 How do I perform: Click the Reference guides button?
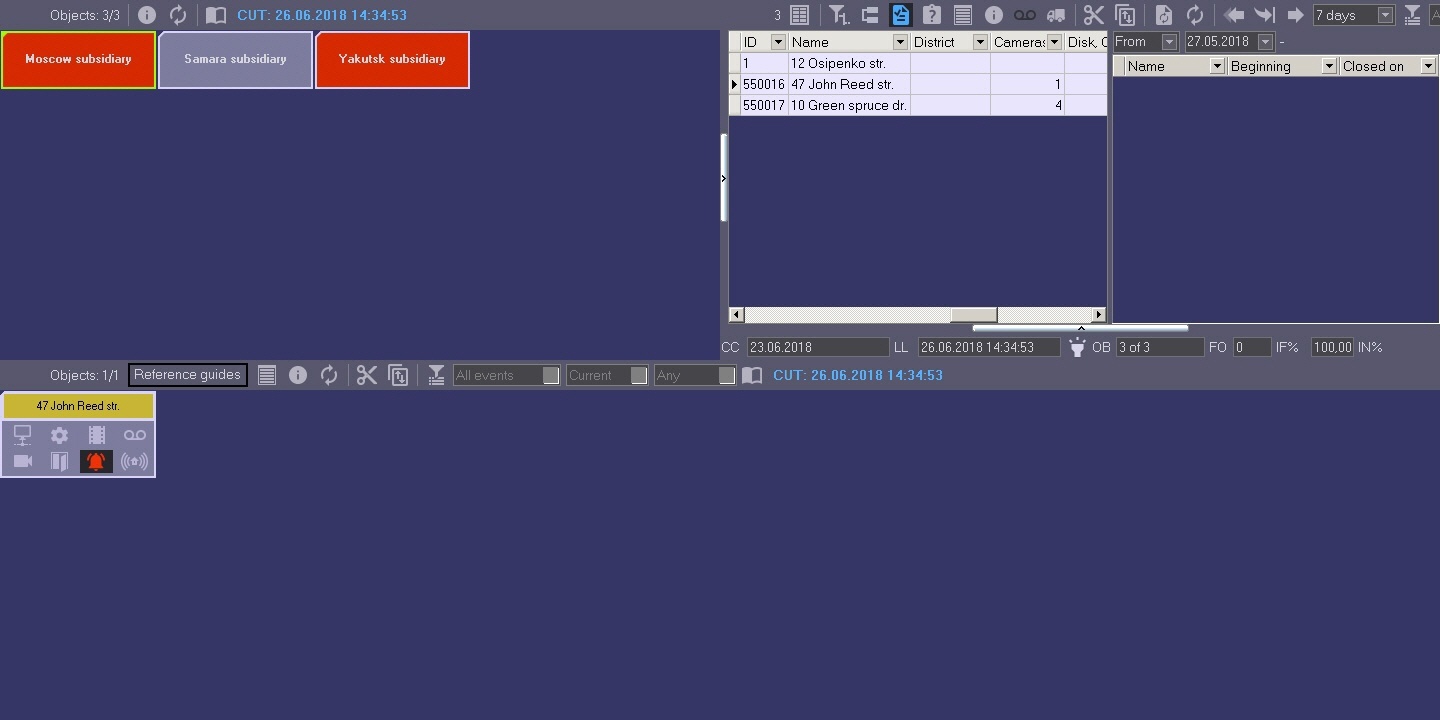[188, 375]
